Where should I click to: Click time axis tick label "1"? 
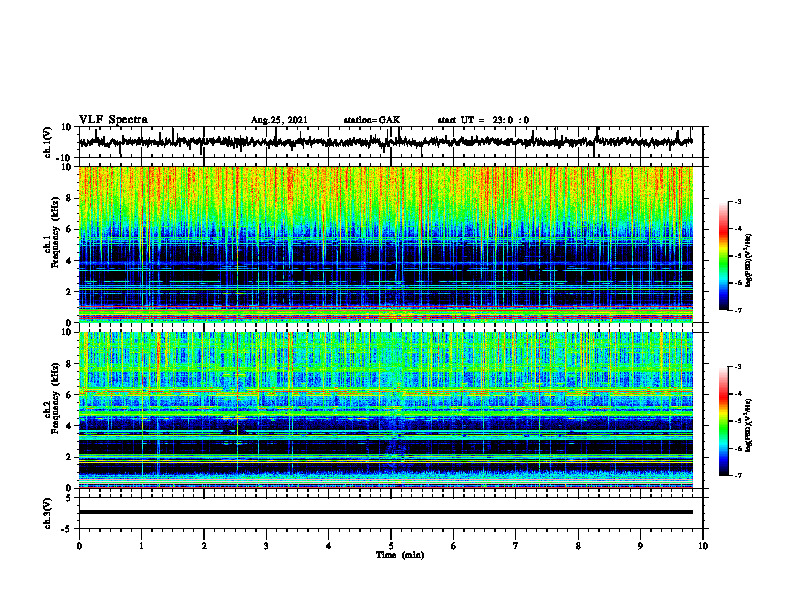(x=141, y=546)
